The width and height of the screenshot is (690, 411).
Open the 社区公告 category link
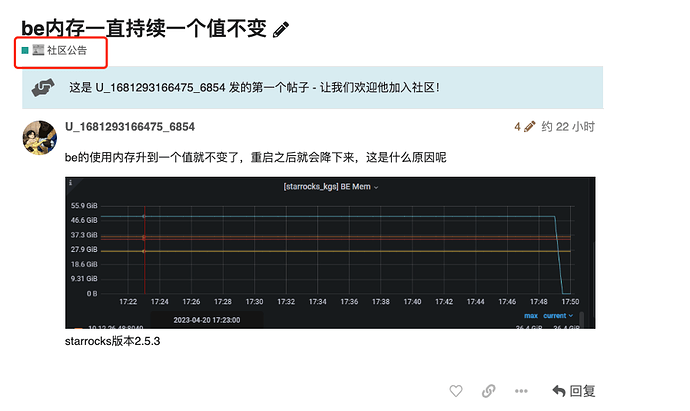point(66,50)
